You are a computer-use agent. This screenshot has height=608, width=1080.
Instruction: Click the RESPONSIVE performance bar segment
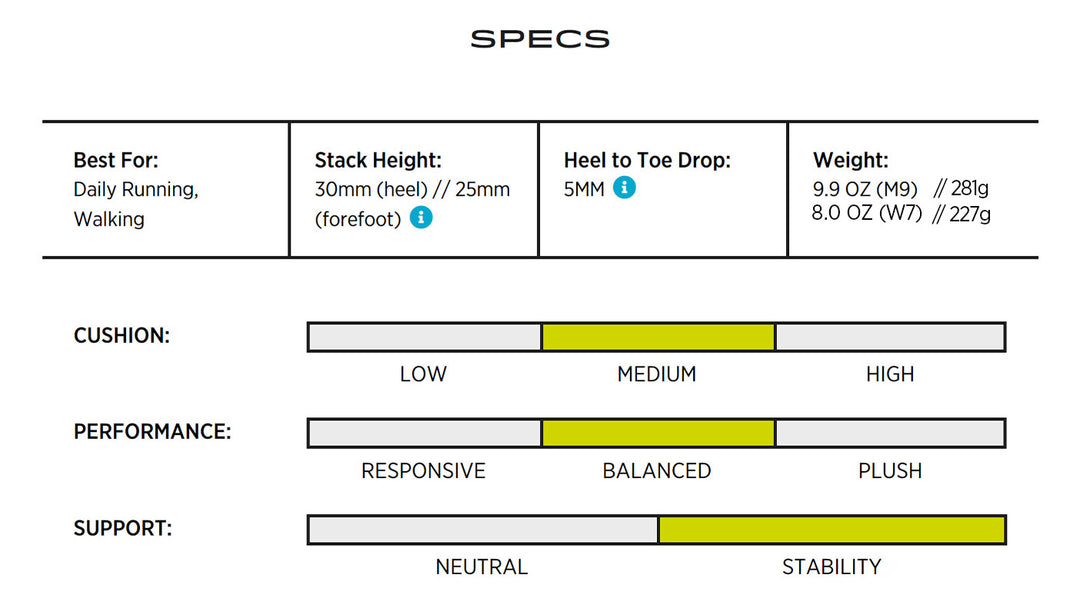coord(425,433)
